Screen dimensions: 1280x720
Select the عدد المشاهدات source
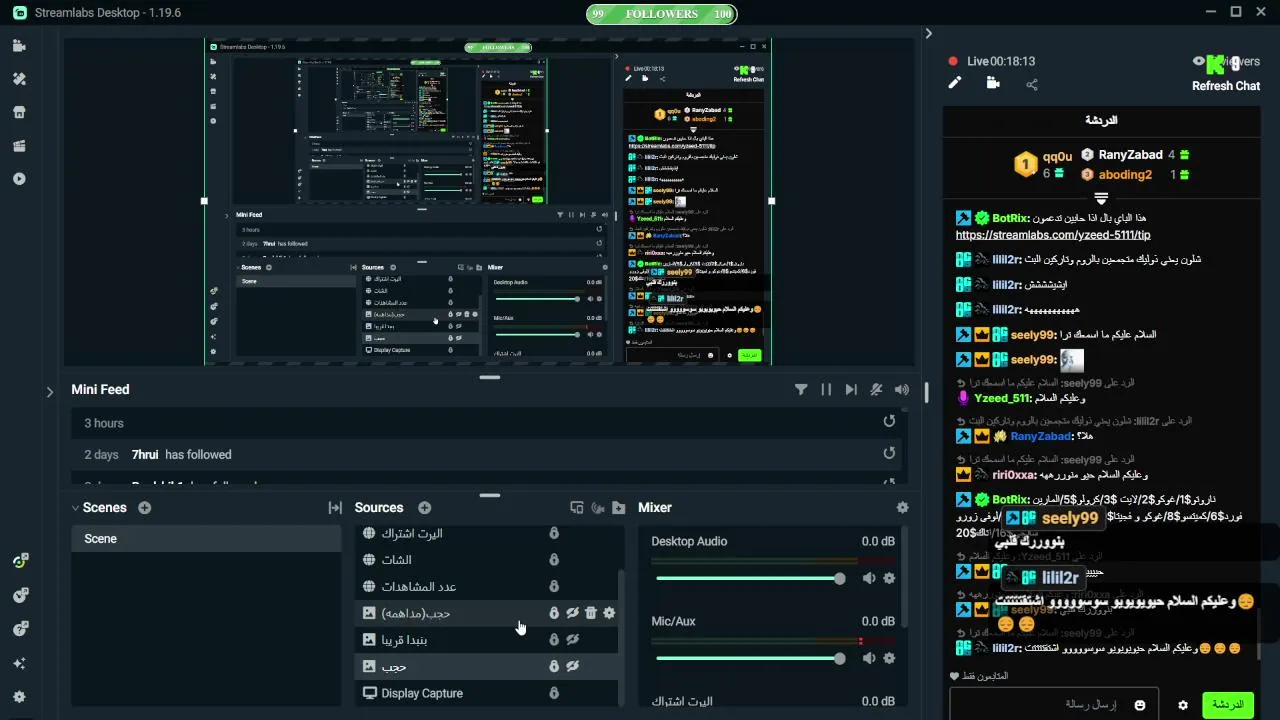click(x=487, y=586)
